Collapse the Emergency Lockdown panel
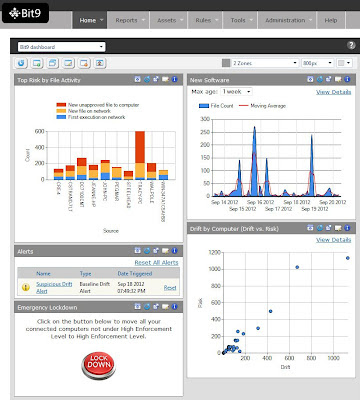Image resolution: width=360 pixels, height=400 pixels. pos(137,307)
